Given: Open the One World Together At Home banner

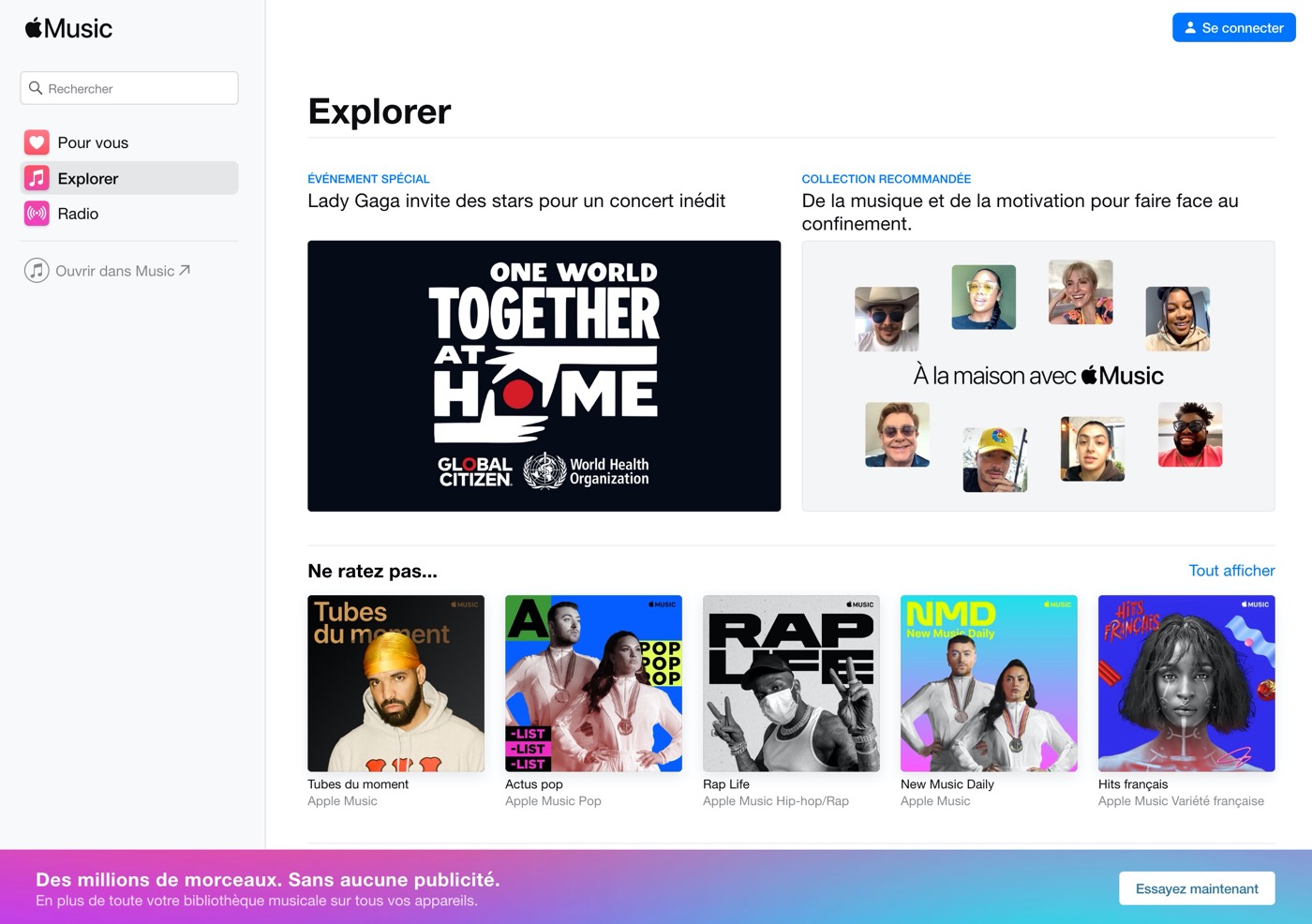Looking at the screenshot, I should (x=544, y=376).
